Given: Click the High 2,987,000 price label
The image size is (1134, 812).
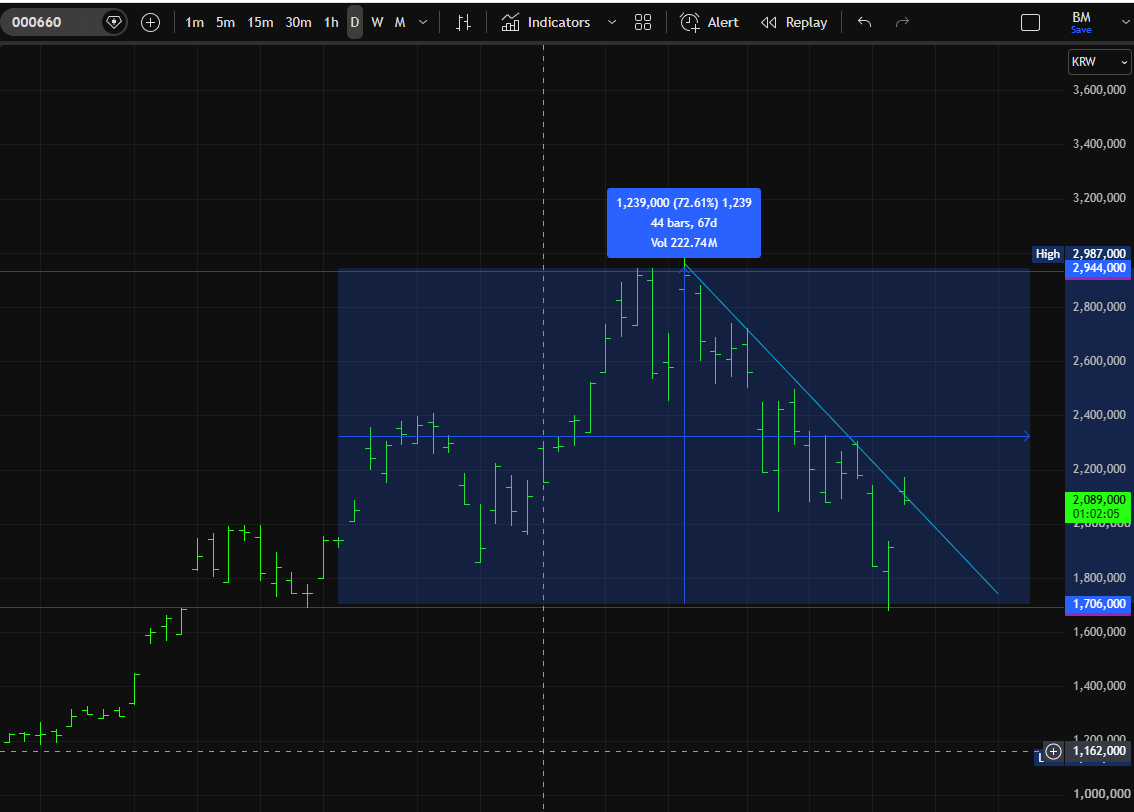Looking at the screenshot, I should pyautogui.click(x=1082, y=254).
